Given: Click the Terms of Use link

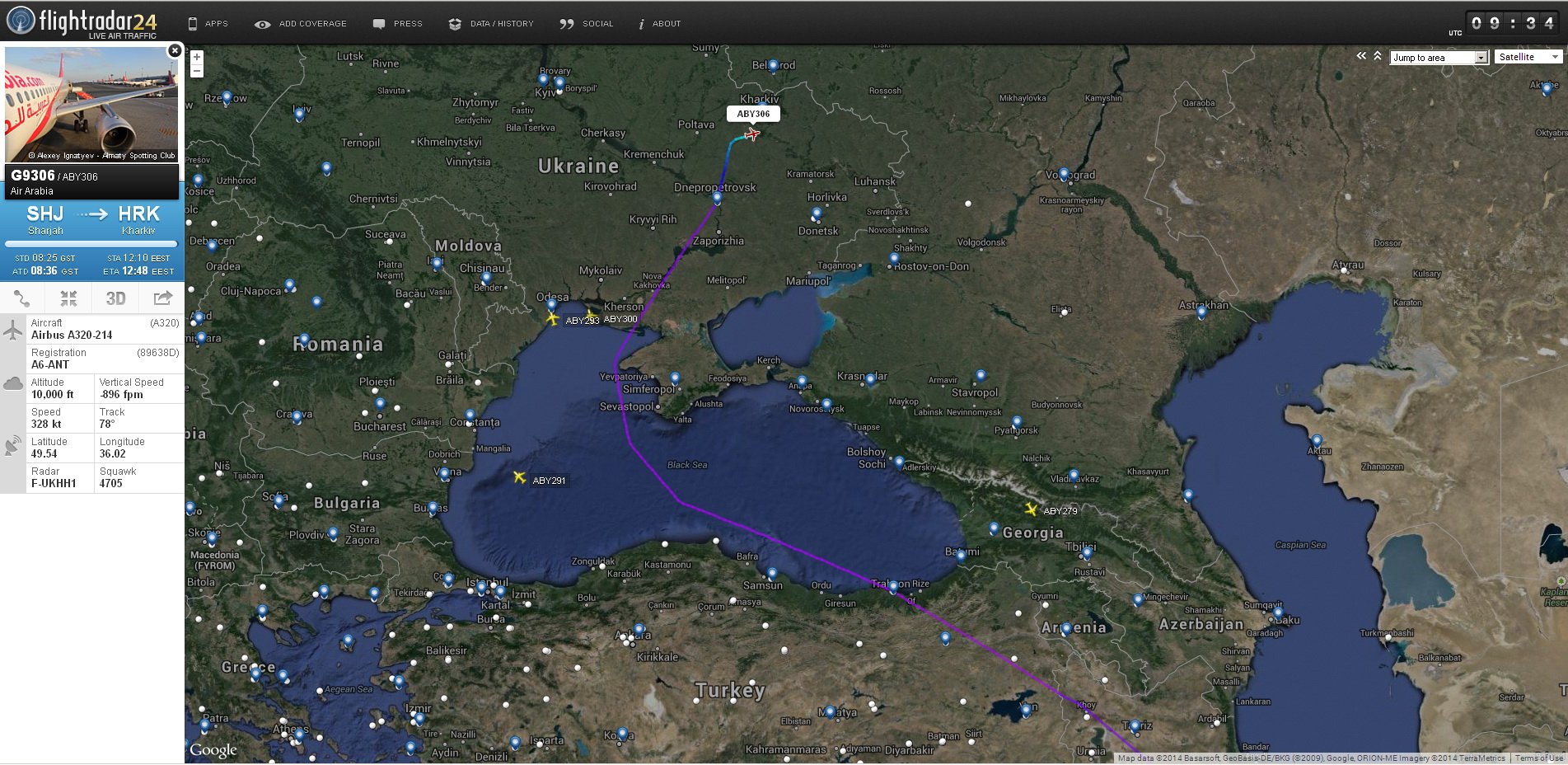Looking at the screenshot, I should [x=1538, y=758].
